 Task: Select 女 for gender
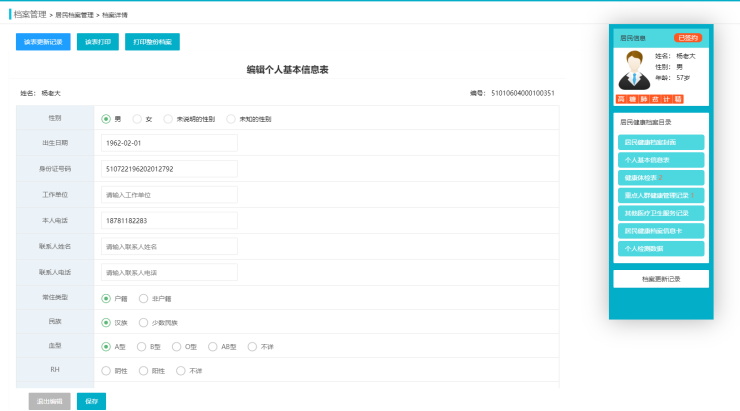[x=137, y=119]
